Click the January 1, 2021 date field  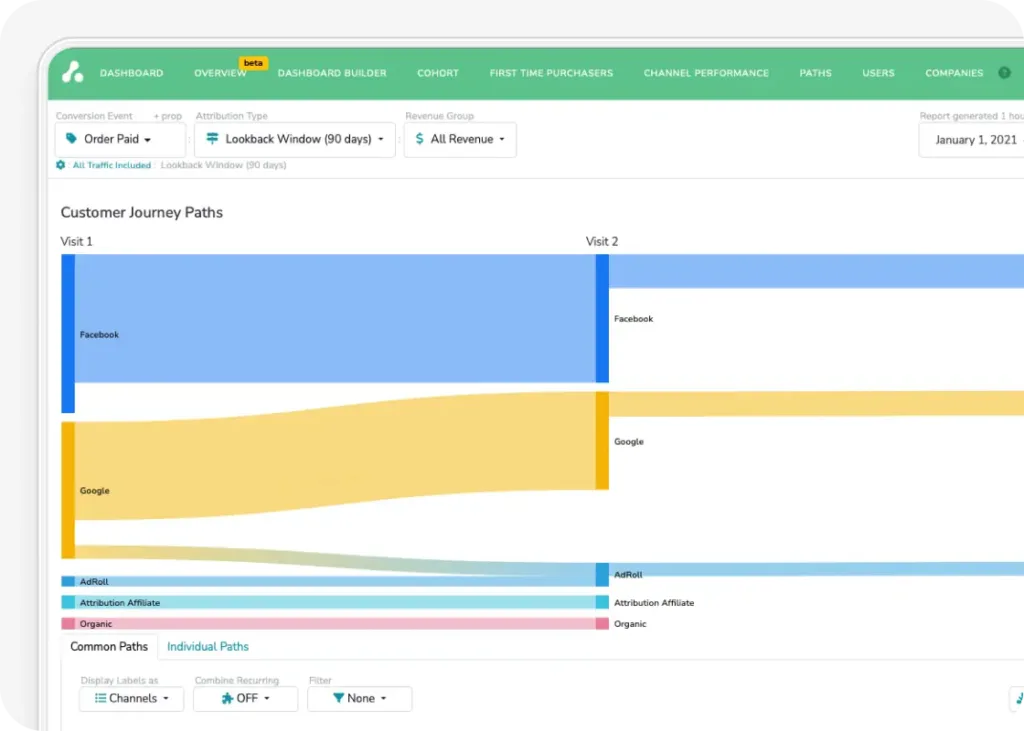tap(975, 140)
